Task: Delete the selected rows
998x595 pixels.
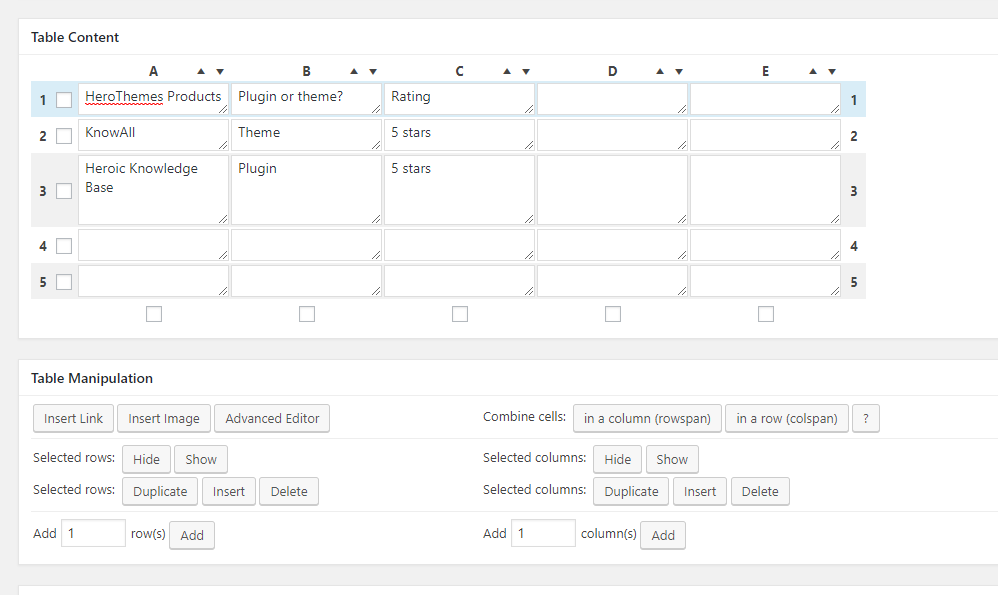Action: pos(289,491)
